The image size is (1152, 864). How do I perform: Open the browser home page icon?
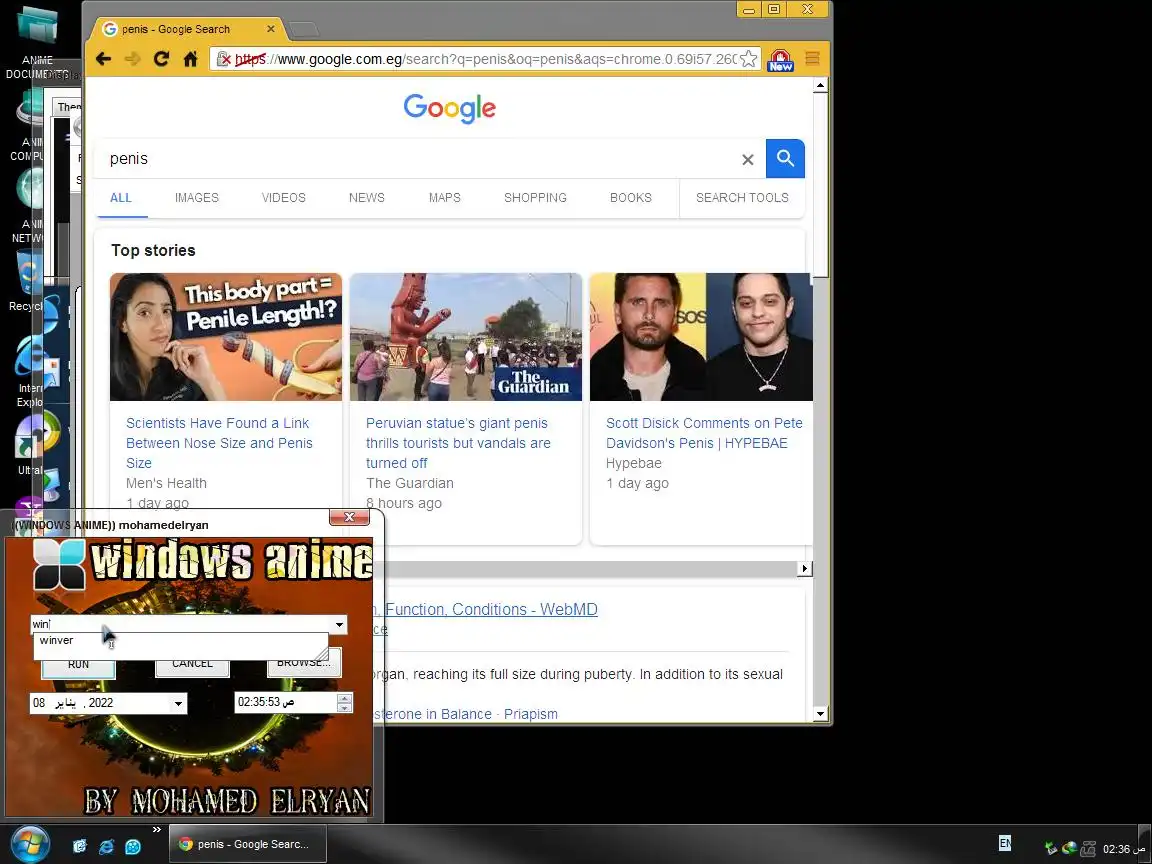190,59
